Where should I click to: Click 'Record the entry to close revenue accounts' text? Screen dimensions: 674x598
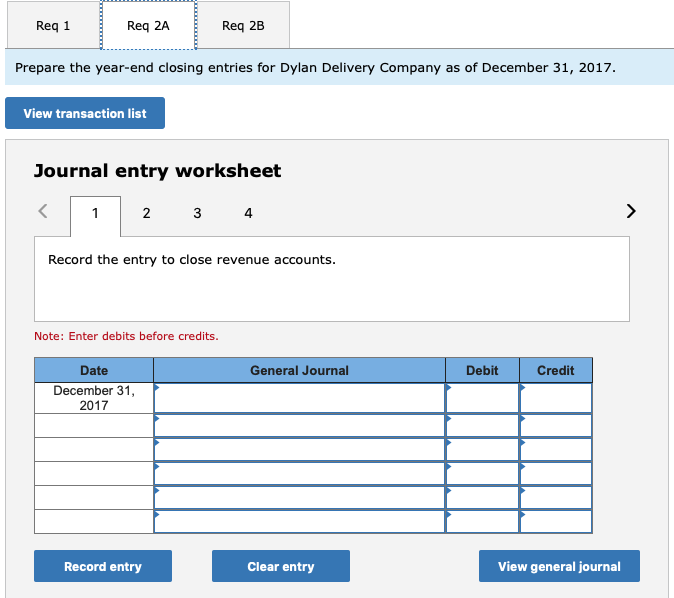[192, 260]
